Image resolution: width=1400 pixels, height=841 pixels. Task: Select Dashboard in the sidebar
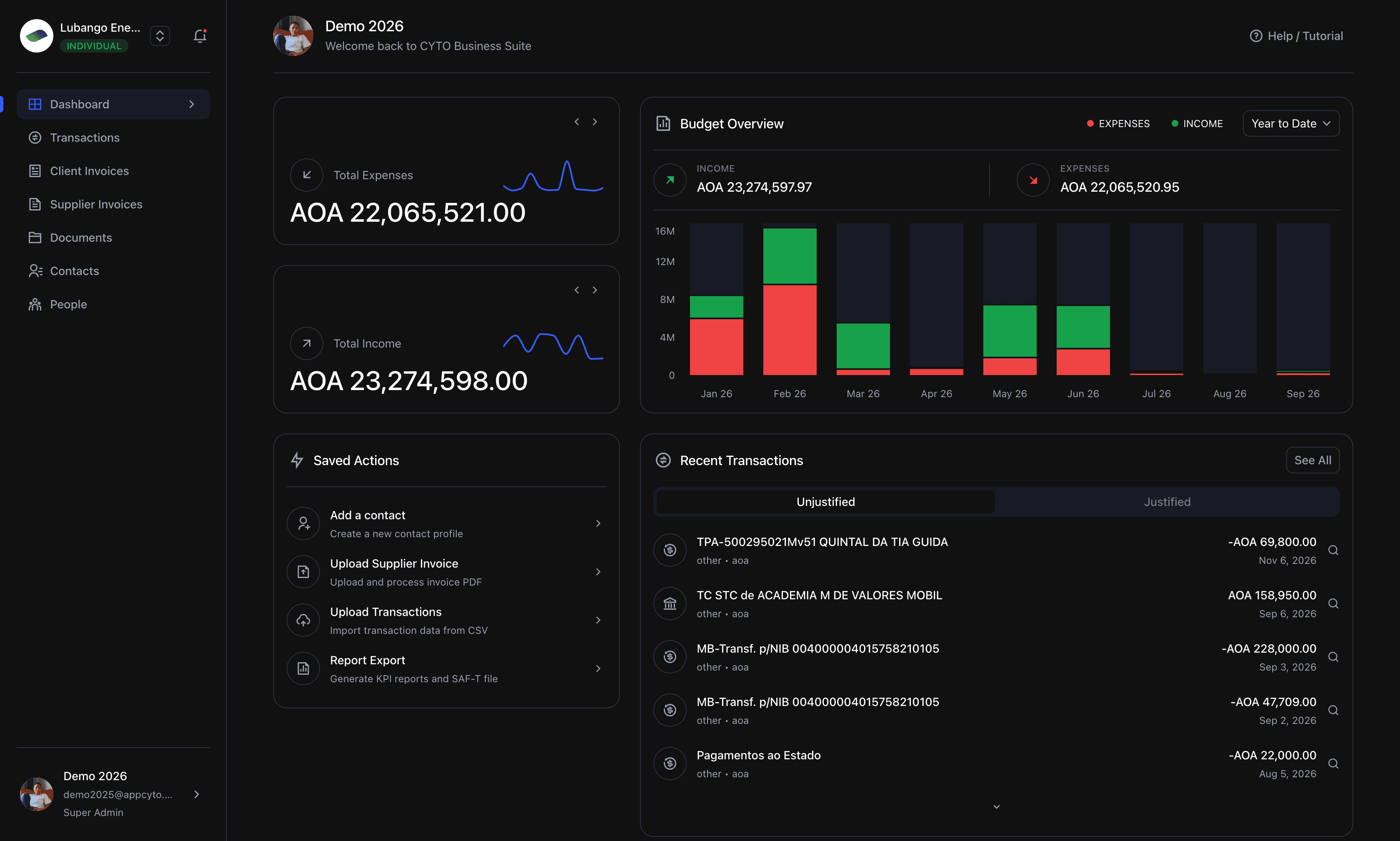[x=113, y=104]
